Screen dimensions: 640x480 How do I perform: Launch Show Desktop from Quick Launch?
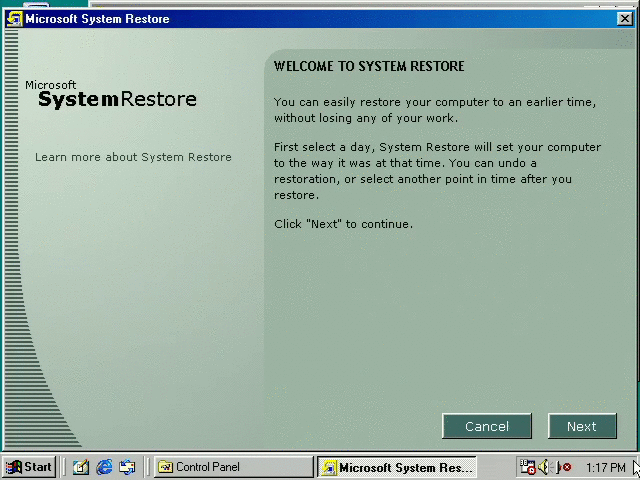(x=80, y=467)
